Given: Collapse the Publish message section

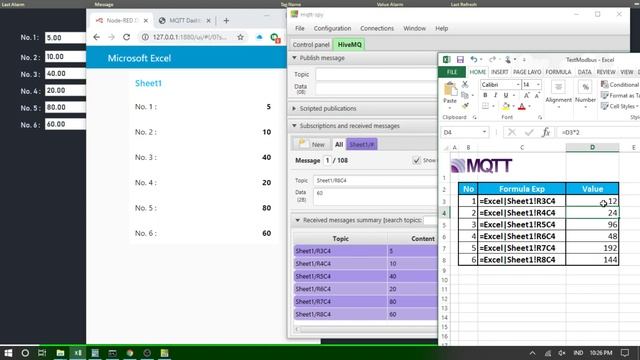Looking at the screenshot, I should pyautogui.click(x=294, y=58).
